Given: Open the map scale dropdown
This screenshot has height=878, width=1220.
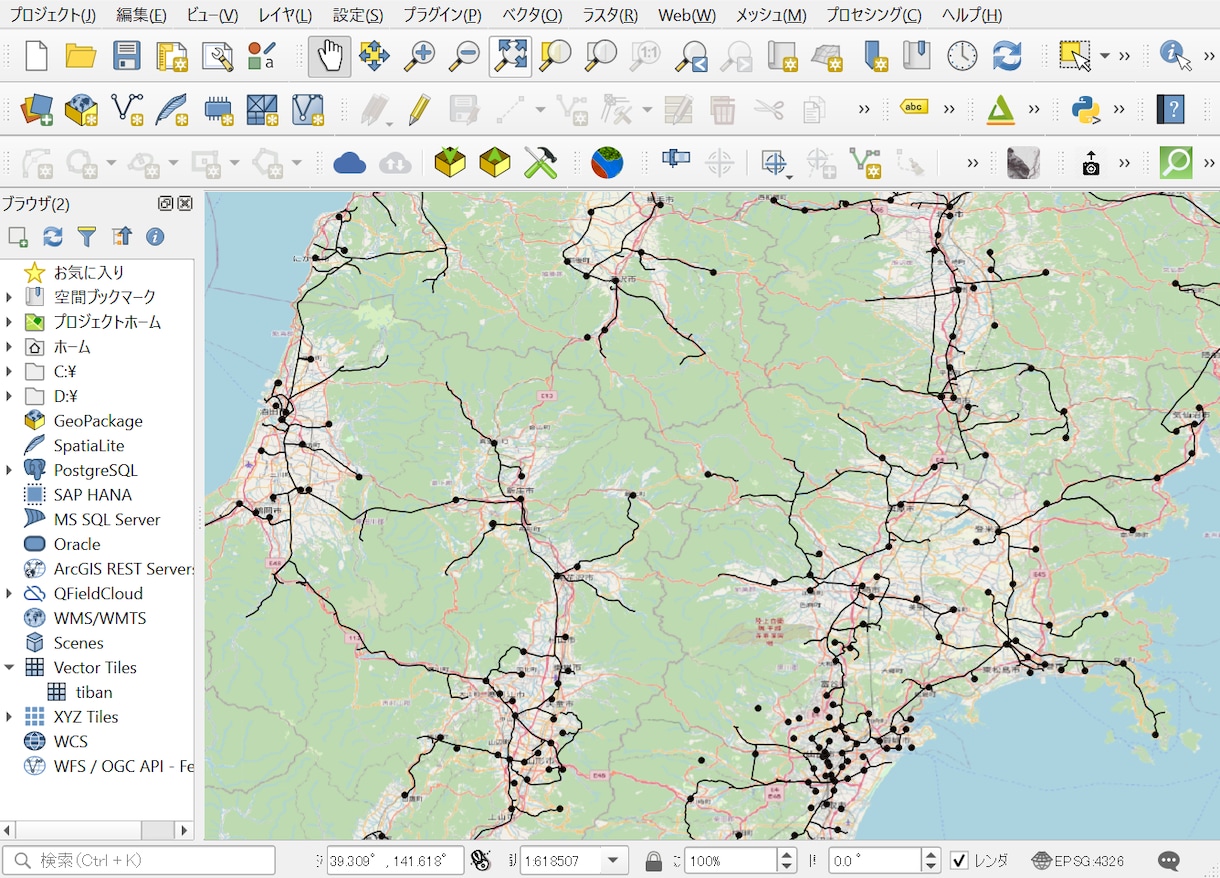Looking at the screenshot, I should click(x=614, y=860).
